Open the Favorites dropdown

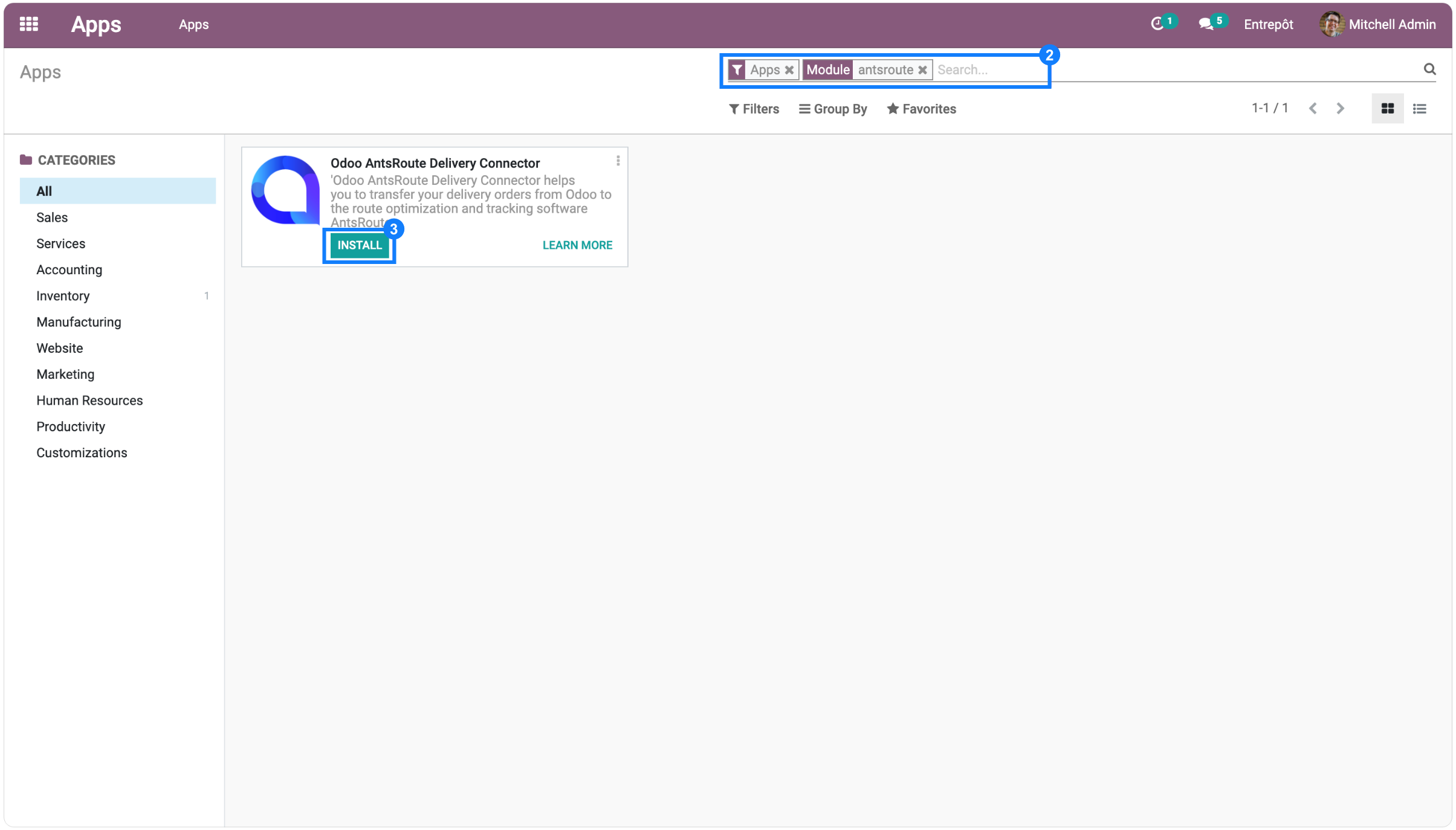pos(921,109)
